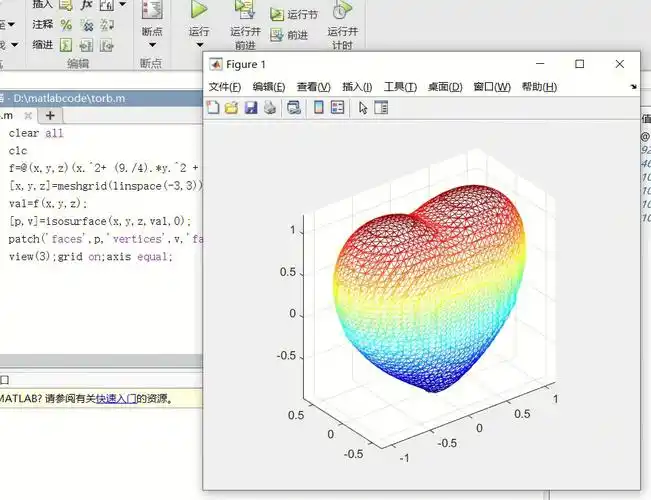Close the .m editor tab with its X
The height and width of the screenshot is (500, 651).
28,115
